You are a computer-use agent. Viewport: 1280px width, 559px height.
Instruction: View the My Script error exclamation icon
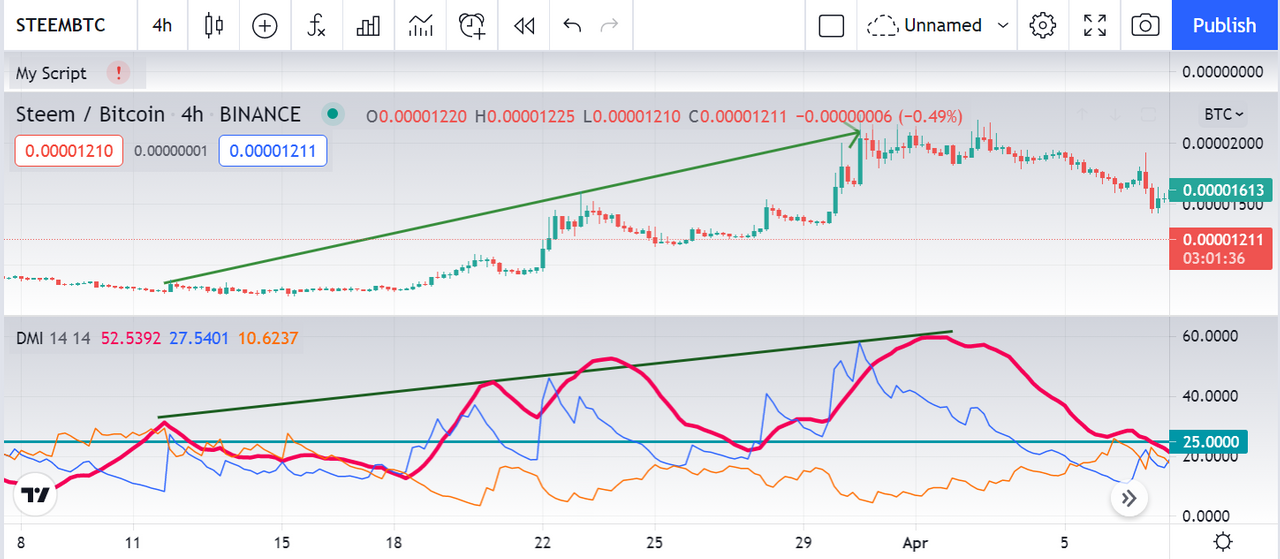[x=119, y=73]
